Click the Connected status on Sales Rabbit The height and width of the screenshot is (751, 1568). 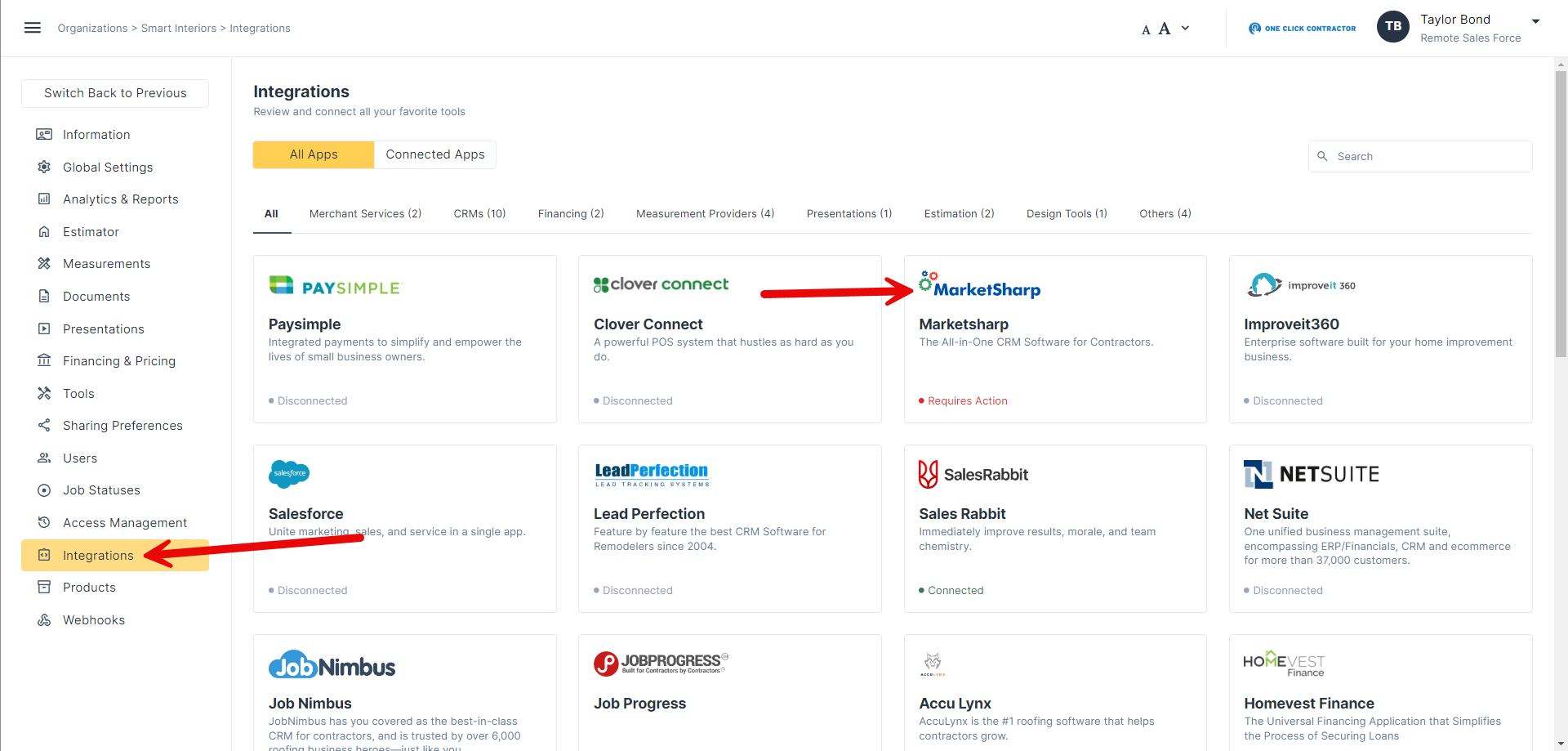(951, 590)
